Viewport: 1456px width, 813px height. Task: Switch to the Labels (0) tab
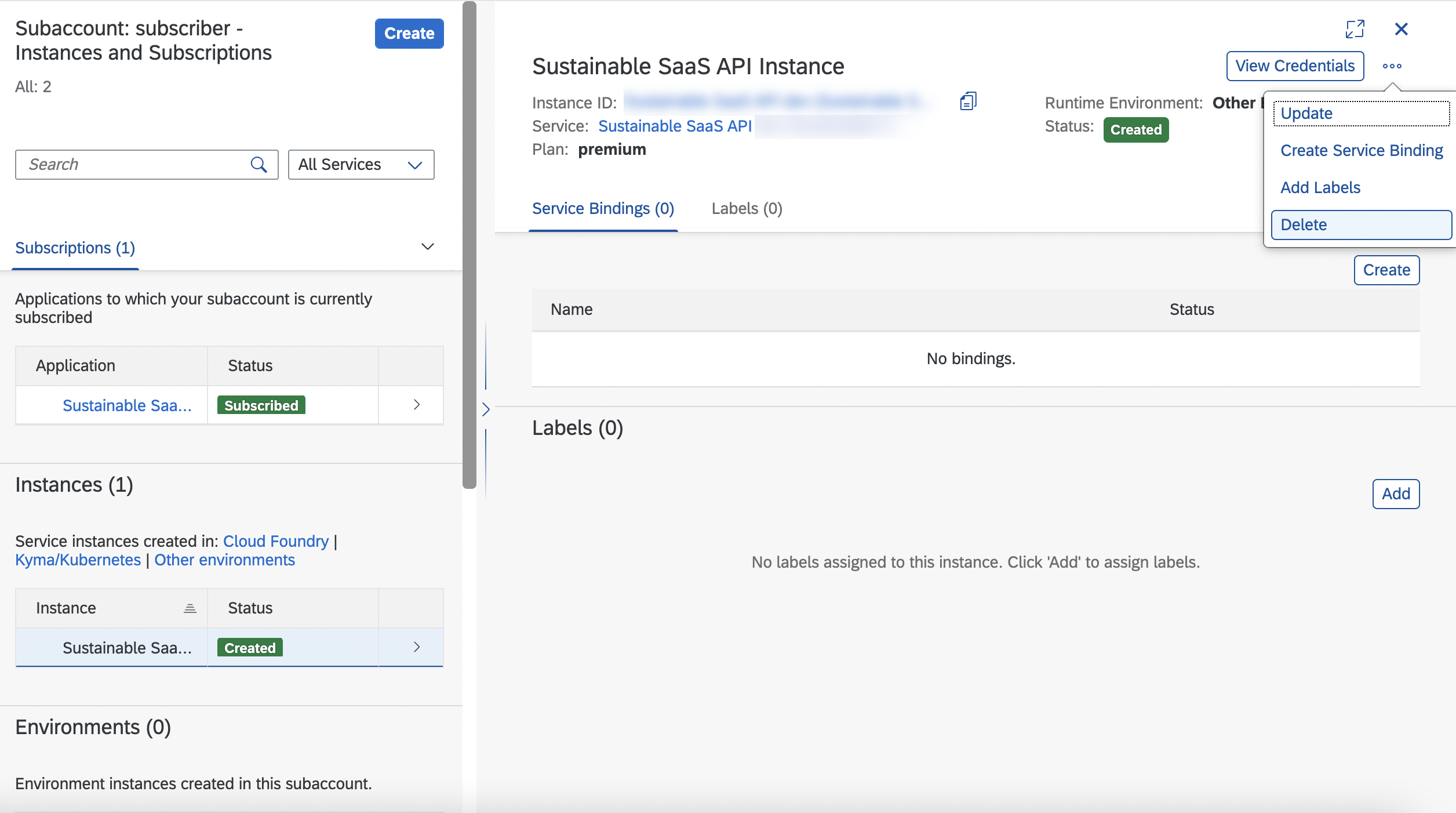[747, 209]
